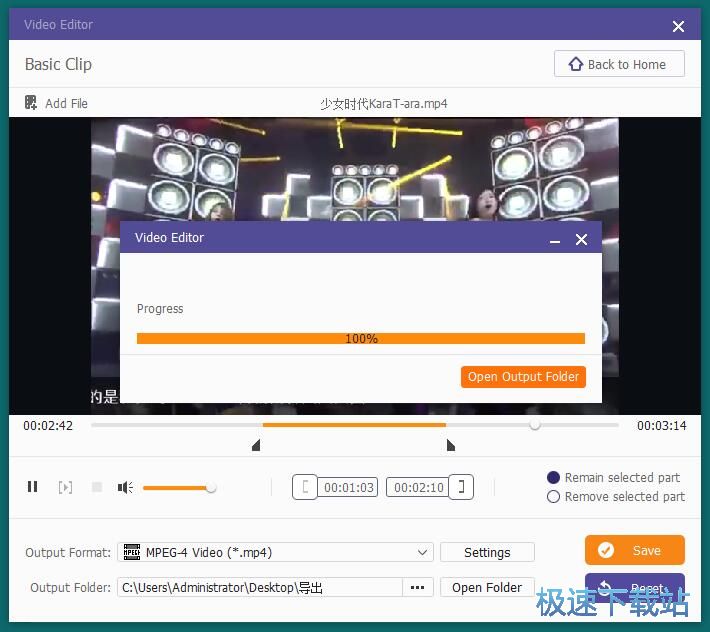Pause video playback

click(x=33, y=487)
